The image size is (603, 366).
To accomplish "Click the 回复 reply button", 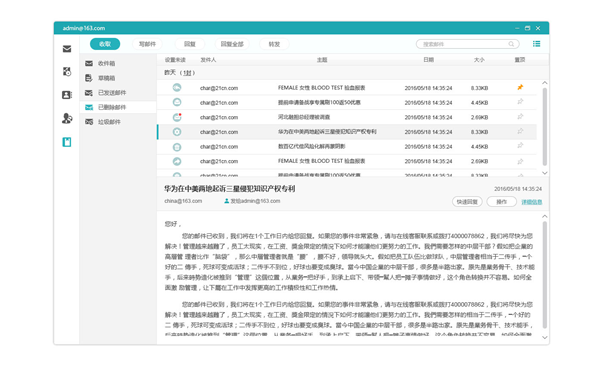I will point(190,44).
